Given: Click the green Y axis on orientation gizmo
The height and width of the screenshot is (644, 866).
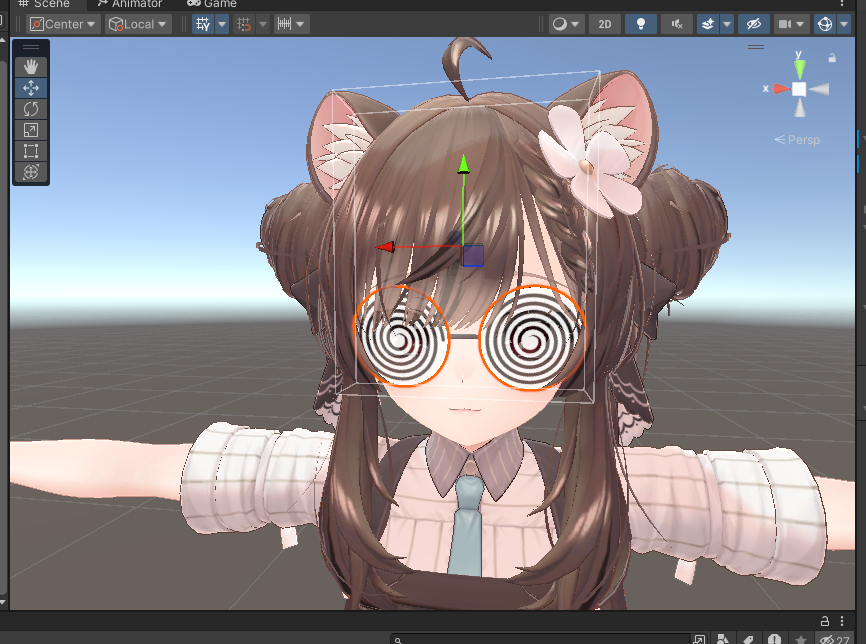Looking at the screenshot, I should 799,69.
